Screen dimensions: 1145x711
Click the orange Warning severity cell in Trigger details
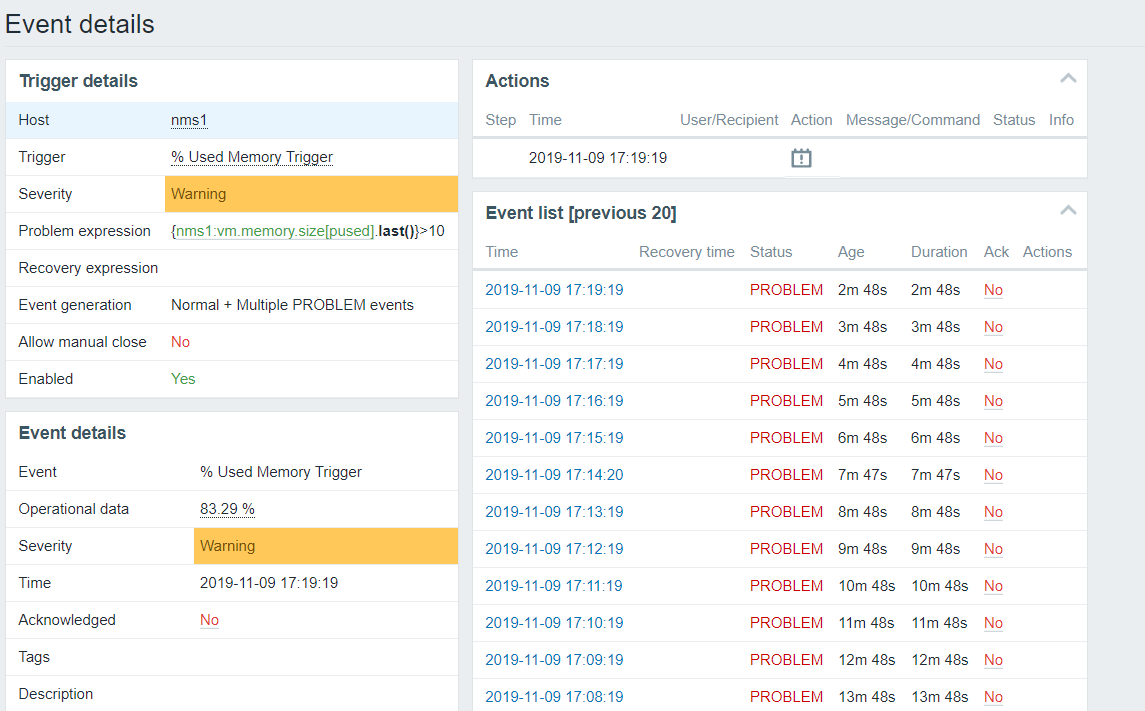311,194
